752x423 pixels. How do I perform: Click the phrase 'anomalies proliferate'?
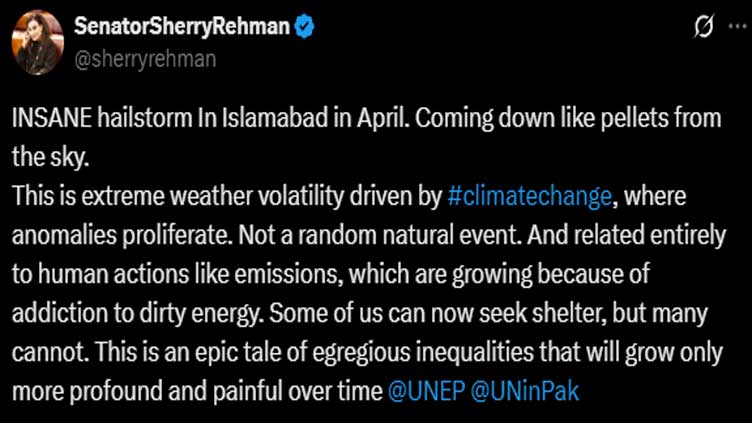tap(120, 235)
